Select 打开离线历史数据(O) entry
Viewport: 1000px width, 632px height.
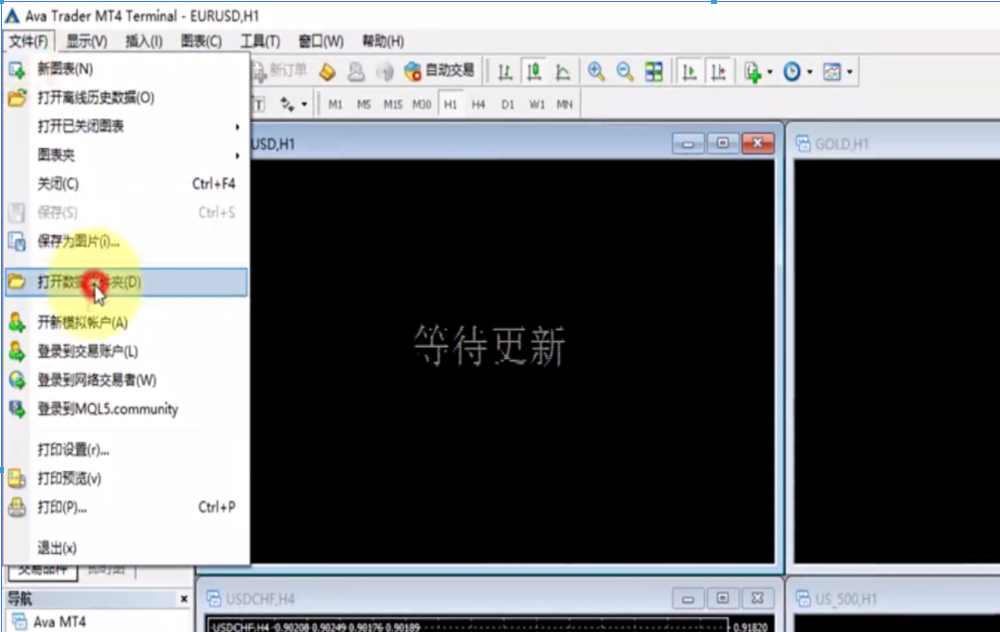pos(126,98)
